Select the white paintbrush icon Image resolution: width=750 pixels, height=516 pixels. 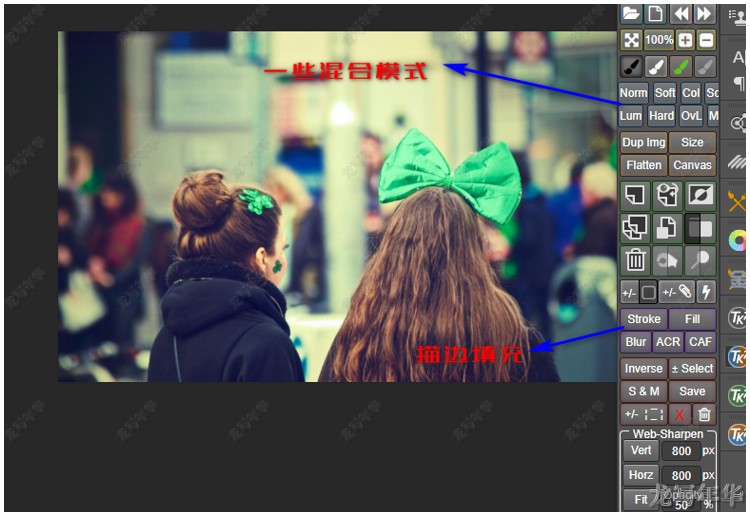[x=656, y=67]
